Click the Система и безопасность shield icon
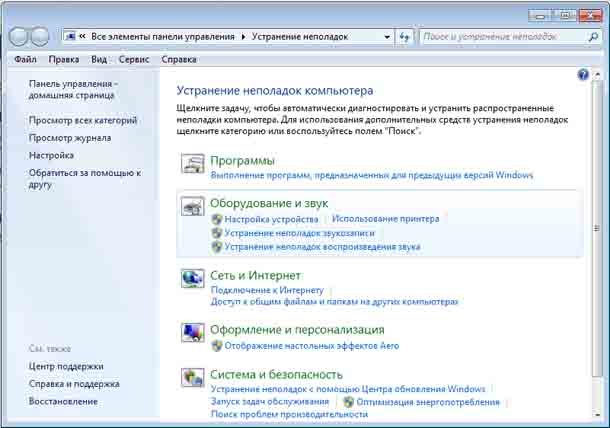Viewport: 610px width, 428px height. point(193,377)
